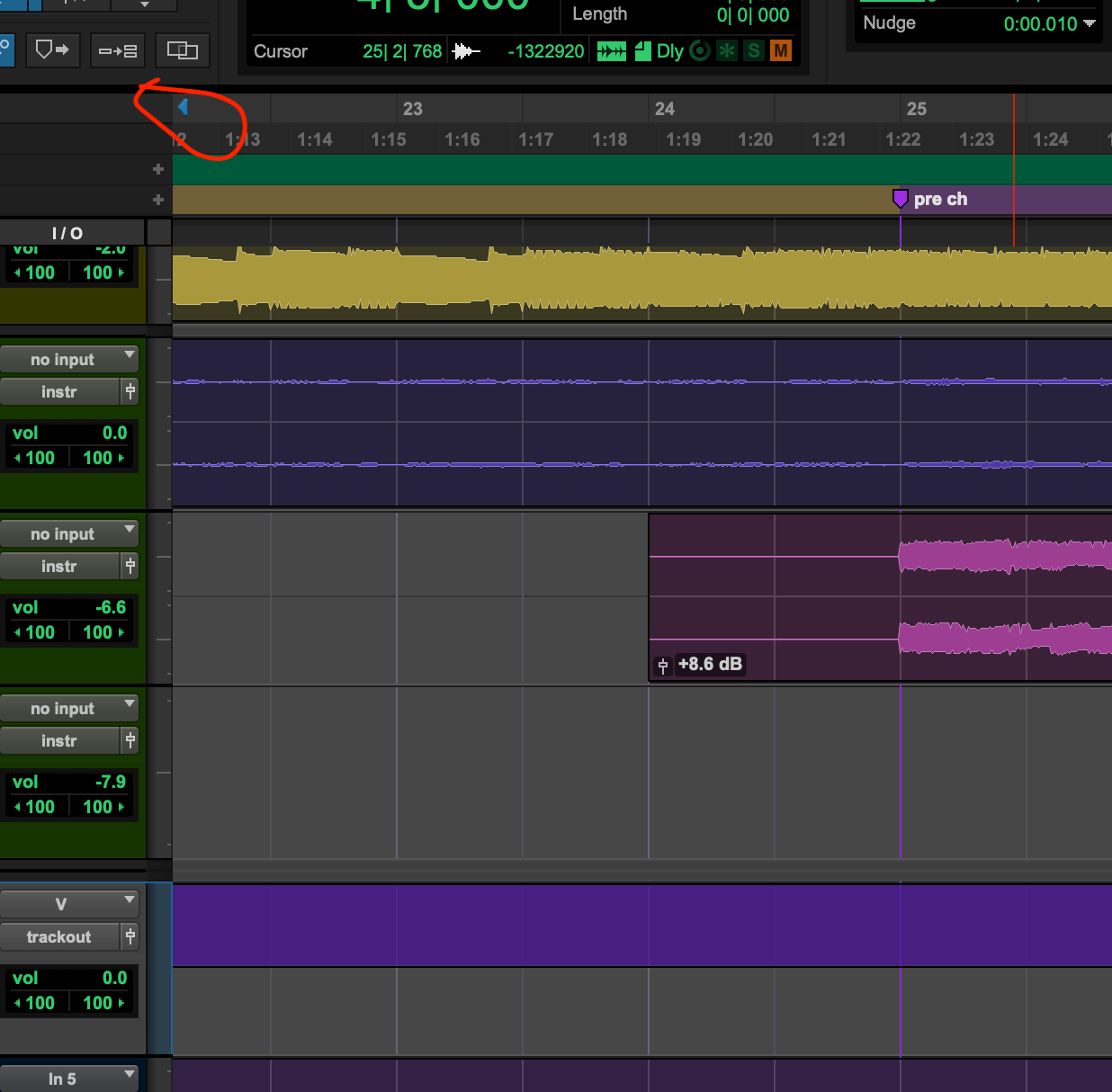Click the I / O column header

point(67,233)
